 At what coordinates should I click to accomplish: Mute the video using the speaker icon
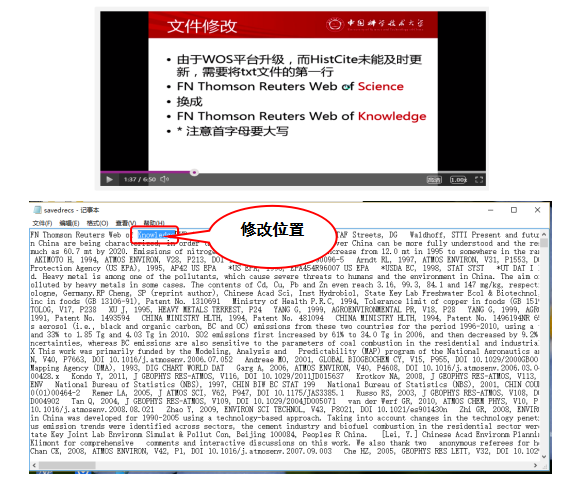(x=165, y=179)
